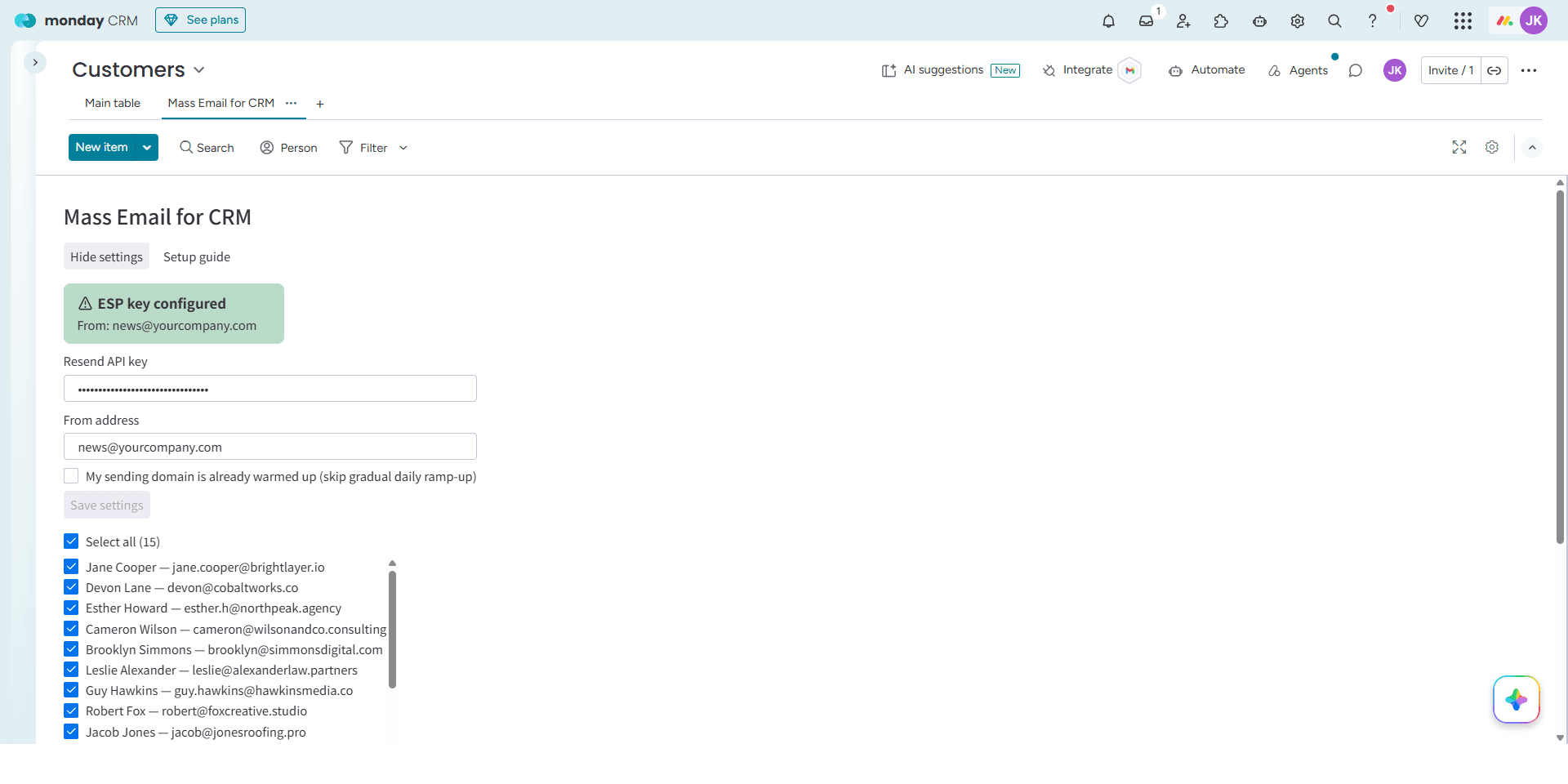Uncheck Guy Hawkins recipient

click(x=71, y=689)
